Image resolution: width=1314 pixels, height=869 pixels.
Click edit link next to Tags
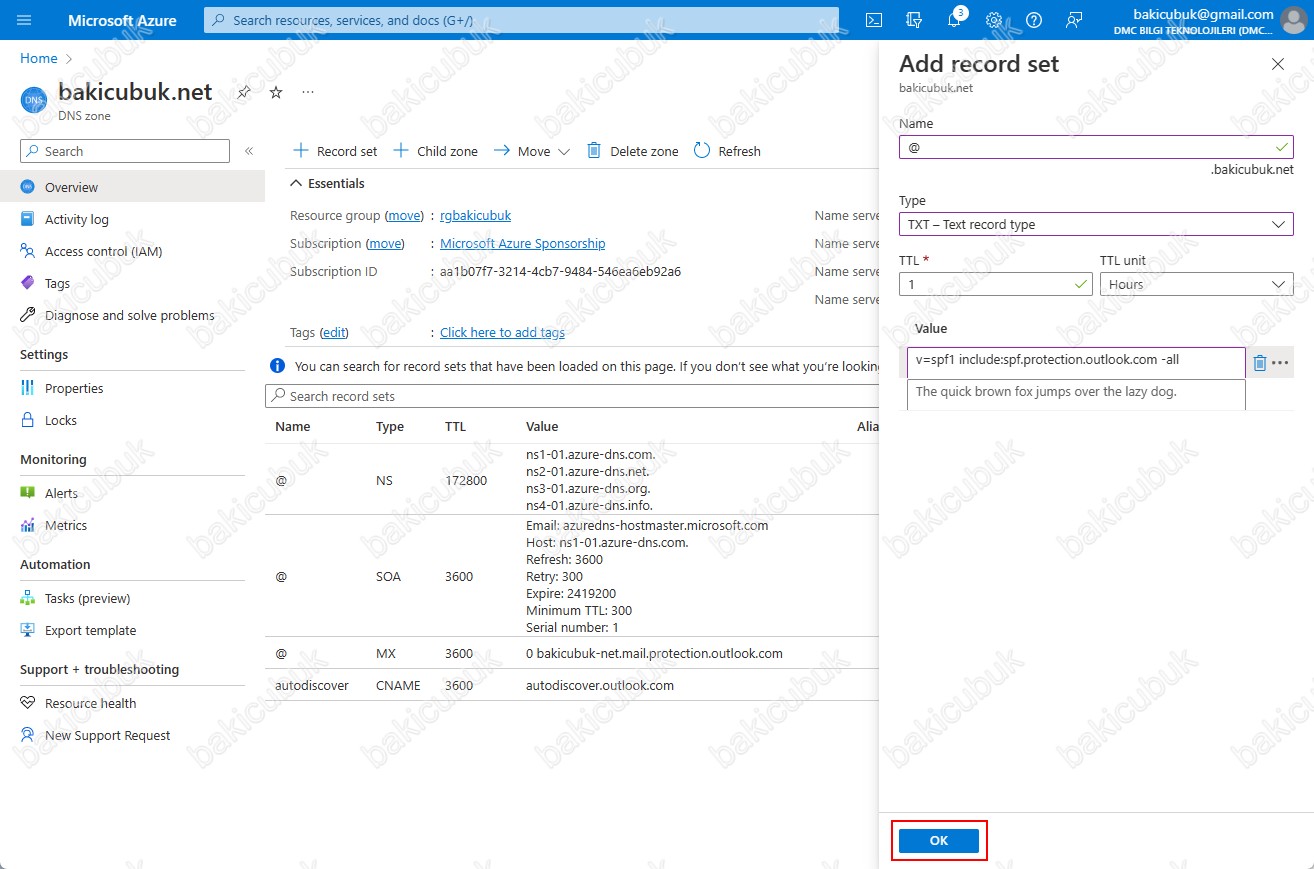pos(334,332)
